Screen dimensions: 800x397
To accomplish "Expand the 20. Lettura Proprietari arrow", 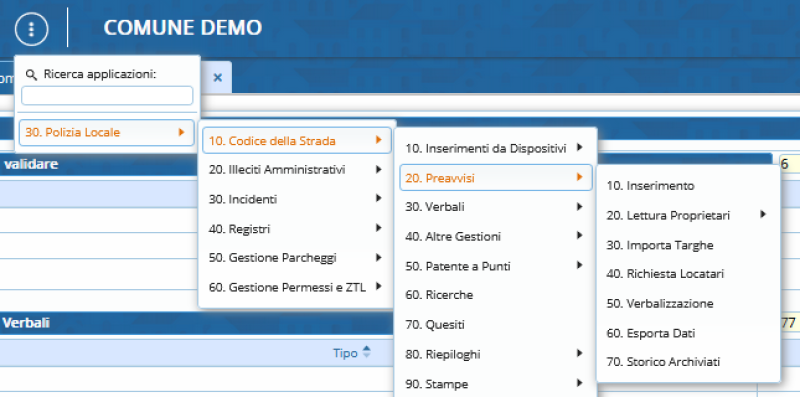I will pos(763,215).
